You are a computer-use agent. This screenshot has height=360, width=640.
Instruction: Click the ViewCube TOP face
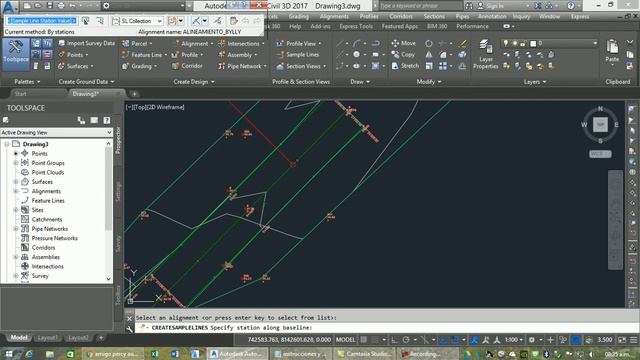(600, 125)
